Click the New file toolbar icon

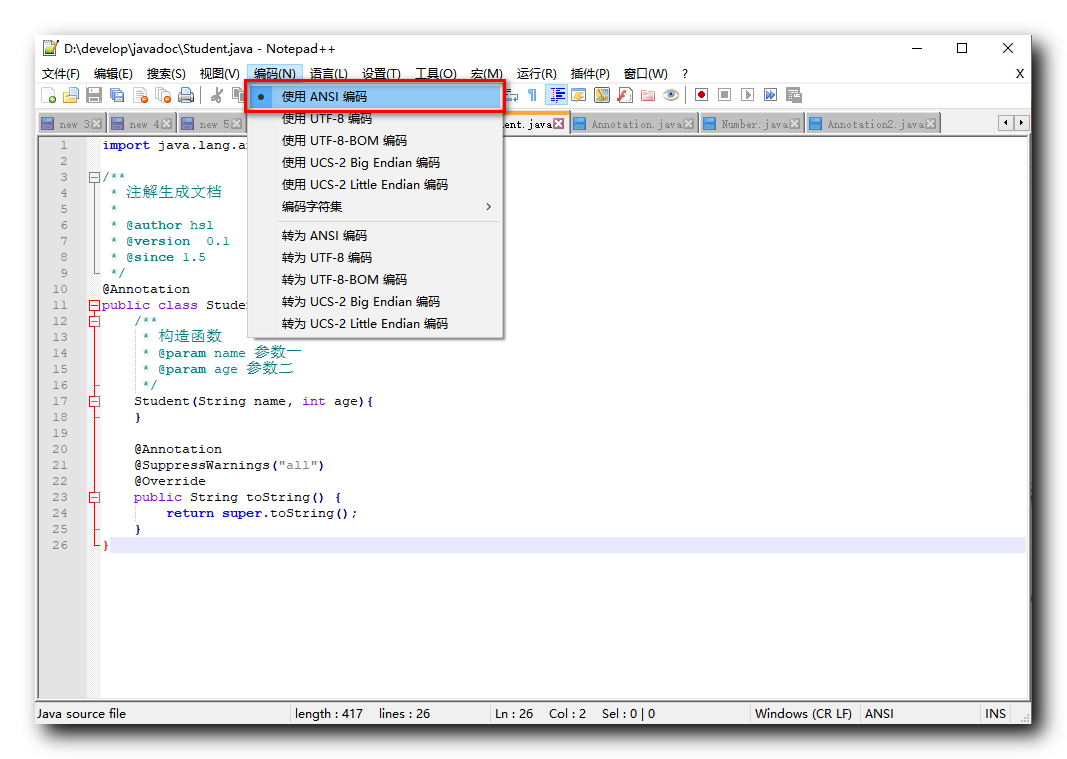(49, 95)
